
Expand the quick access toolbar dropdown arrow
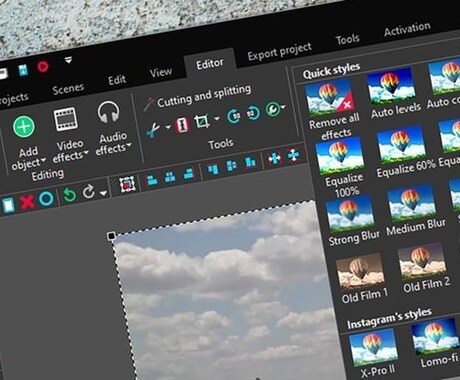click(x=68, y=61)
